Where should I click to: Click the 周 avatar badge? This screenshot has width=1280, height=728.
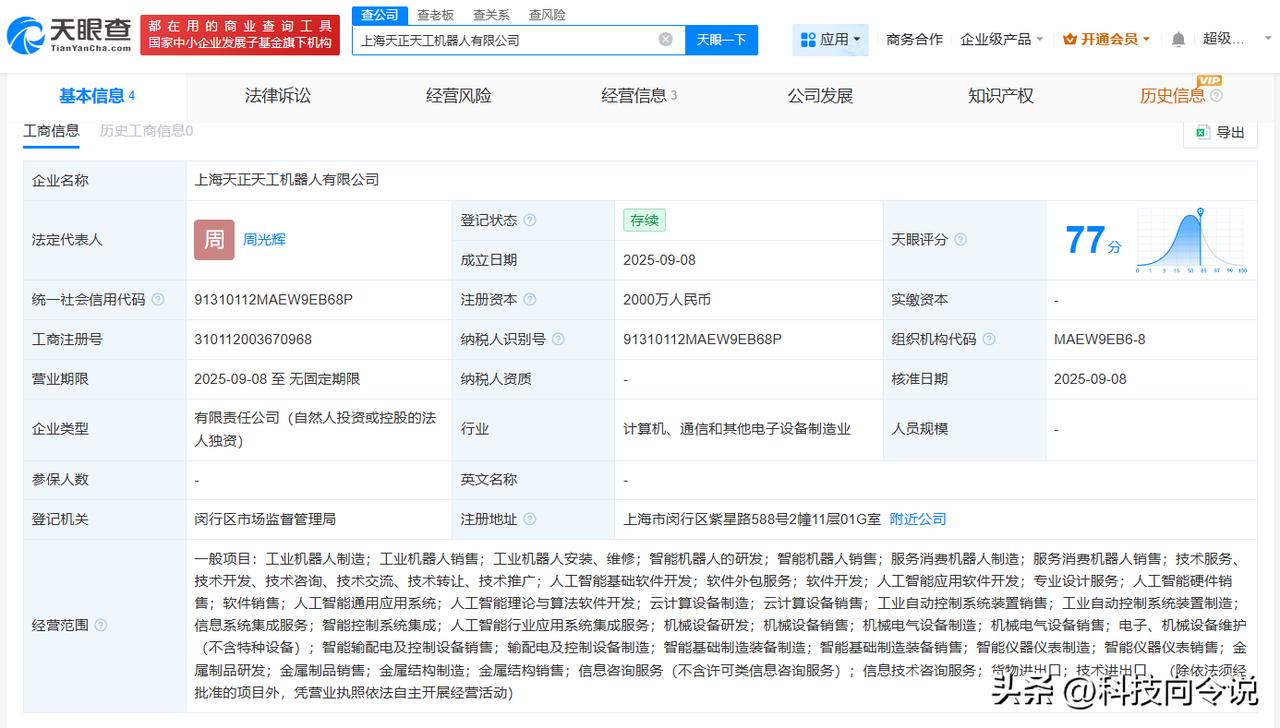pyautogui.click(x=214, y=240)
